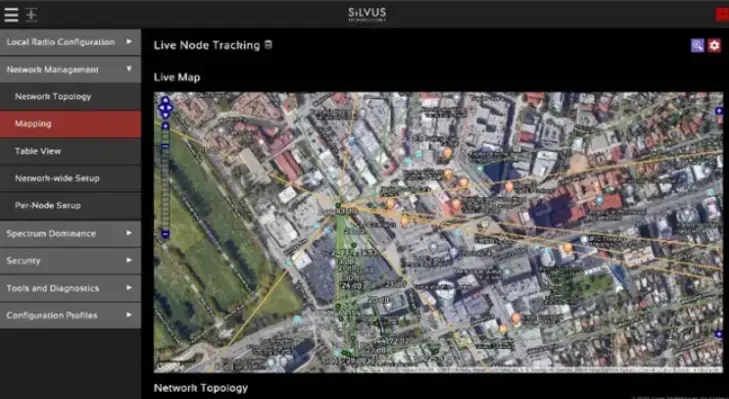The width and height of the screenshot is (729, 399).
Task: Click the purple magnifier search icon
Action: (x=697, y=45)
